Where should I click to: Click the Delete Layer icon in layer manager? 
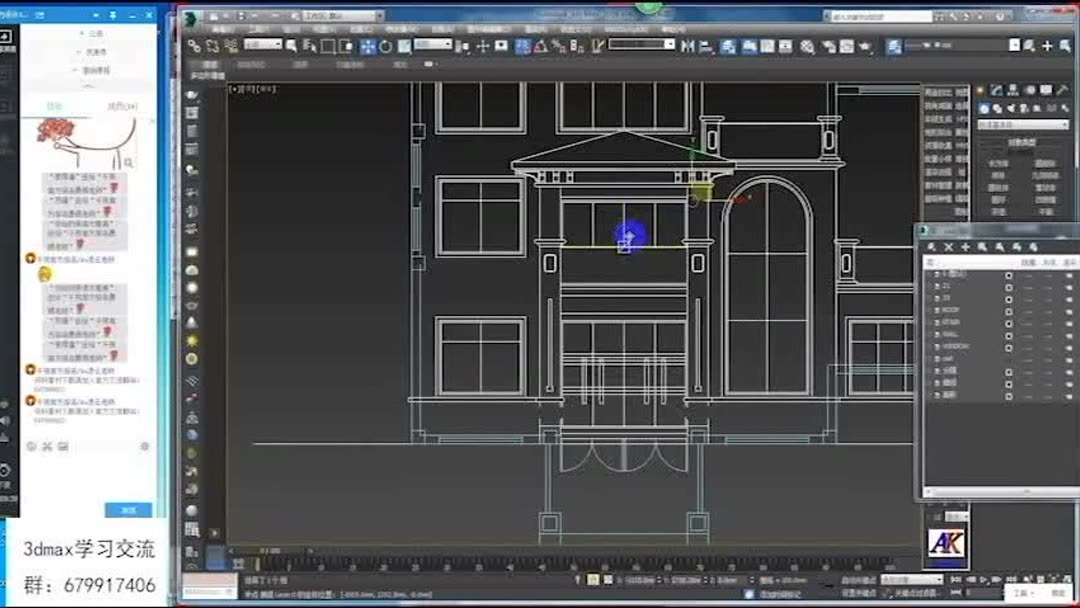tap(948, 246)
